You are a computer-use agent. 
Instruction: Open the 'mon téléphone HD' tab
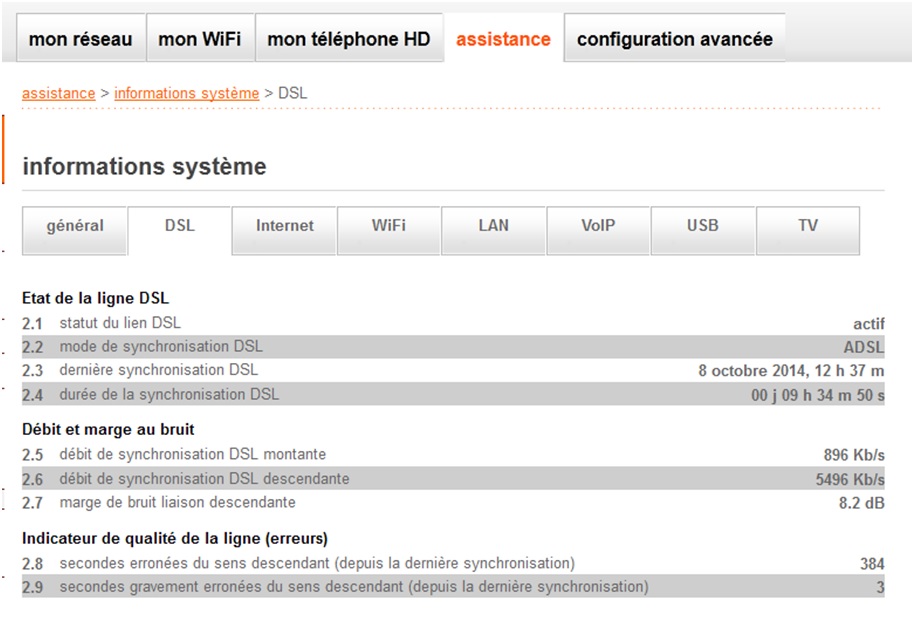[349, 39]
